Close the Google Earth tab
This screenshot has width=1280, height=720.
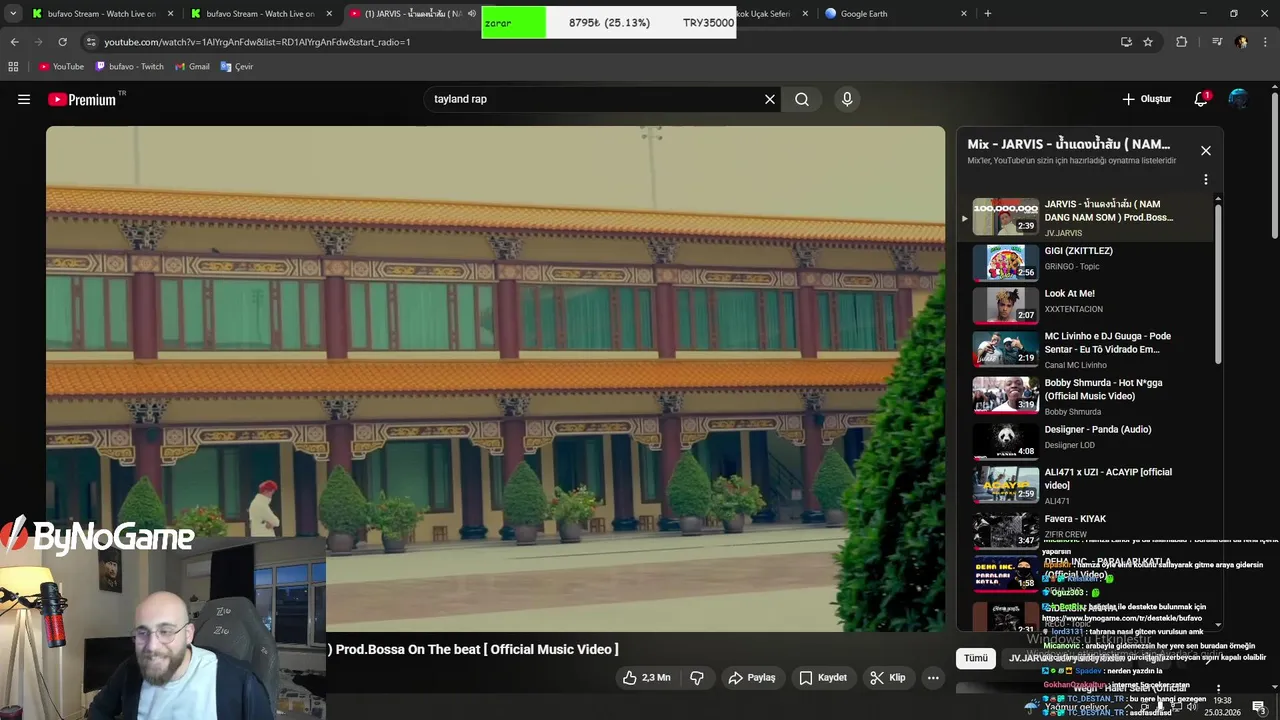click(964, 13)
